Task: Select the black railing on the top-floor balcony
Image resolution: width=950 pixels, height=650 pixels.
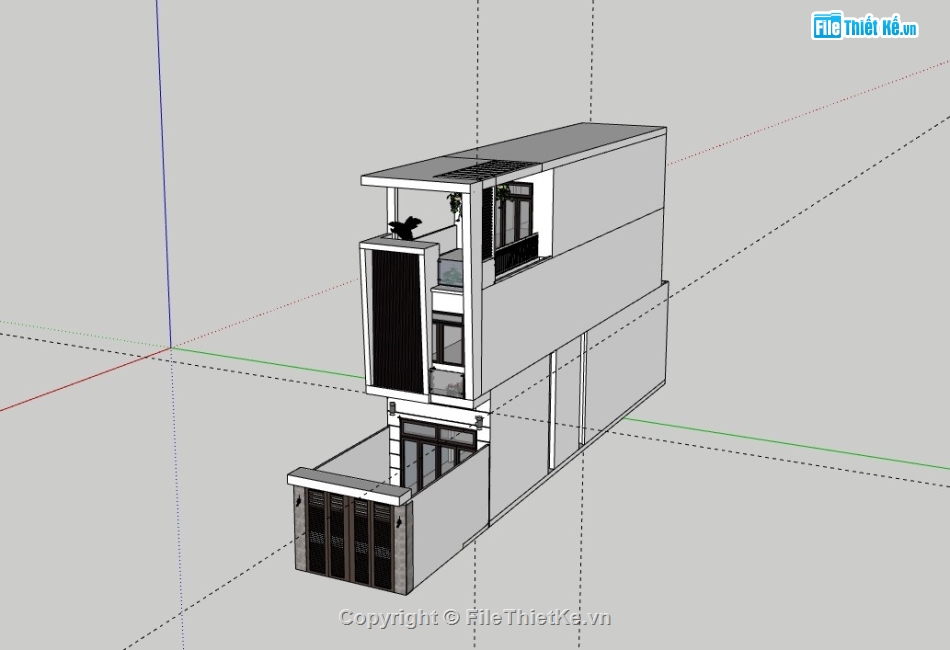Action: pos(516,254)
